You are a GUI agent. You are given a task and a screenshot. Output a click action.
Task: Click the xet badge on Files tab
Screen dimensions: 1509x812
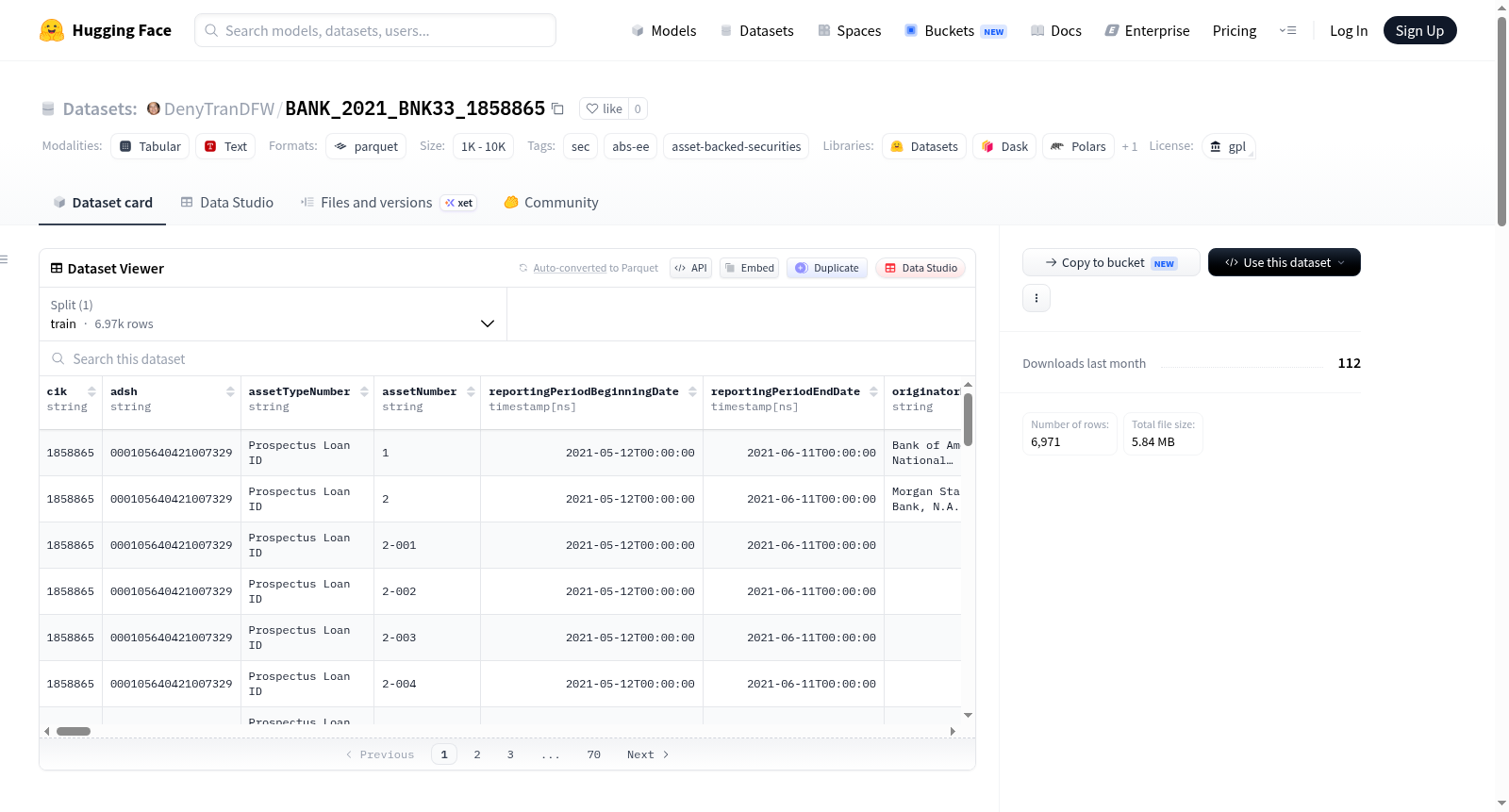pos(459,203)
